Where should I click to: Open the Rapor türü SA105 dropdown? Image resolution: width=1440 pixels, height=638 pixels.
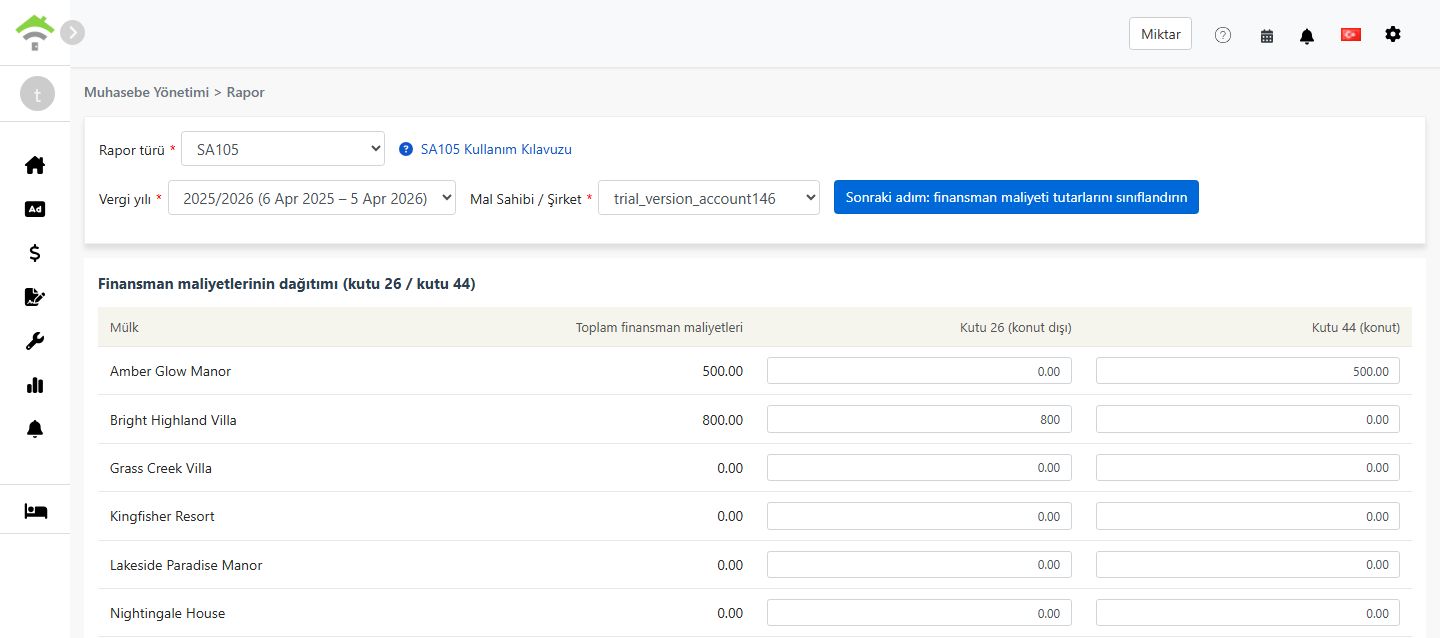click(283, 149)
